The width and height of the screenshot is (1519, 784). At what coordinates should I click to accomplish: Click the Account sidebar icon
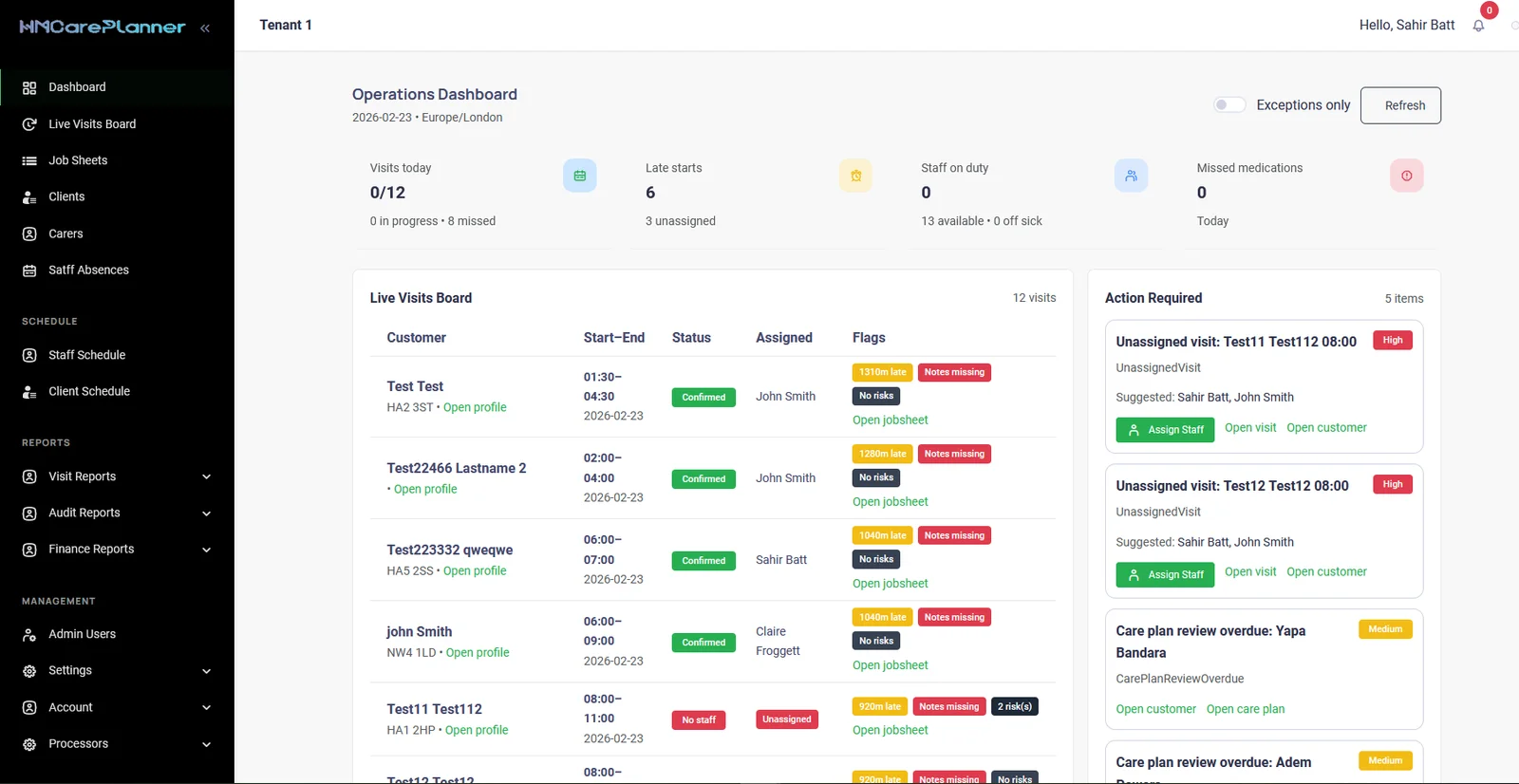click(29, 707)
